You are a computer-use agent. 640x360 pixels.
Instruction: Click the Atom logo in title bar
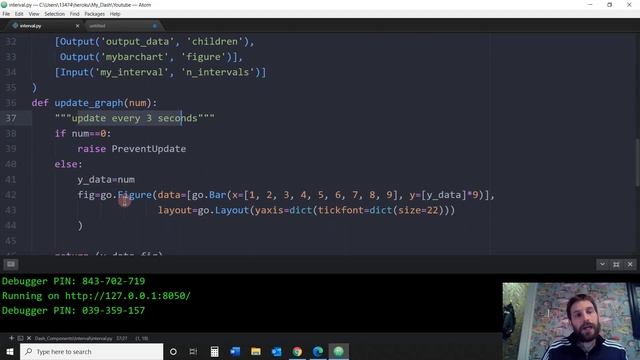pyautogui.click(x=4, y=5)
